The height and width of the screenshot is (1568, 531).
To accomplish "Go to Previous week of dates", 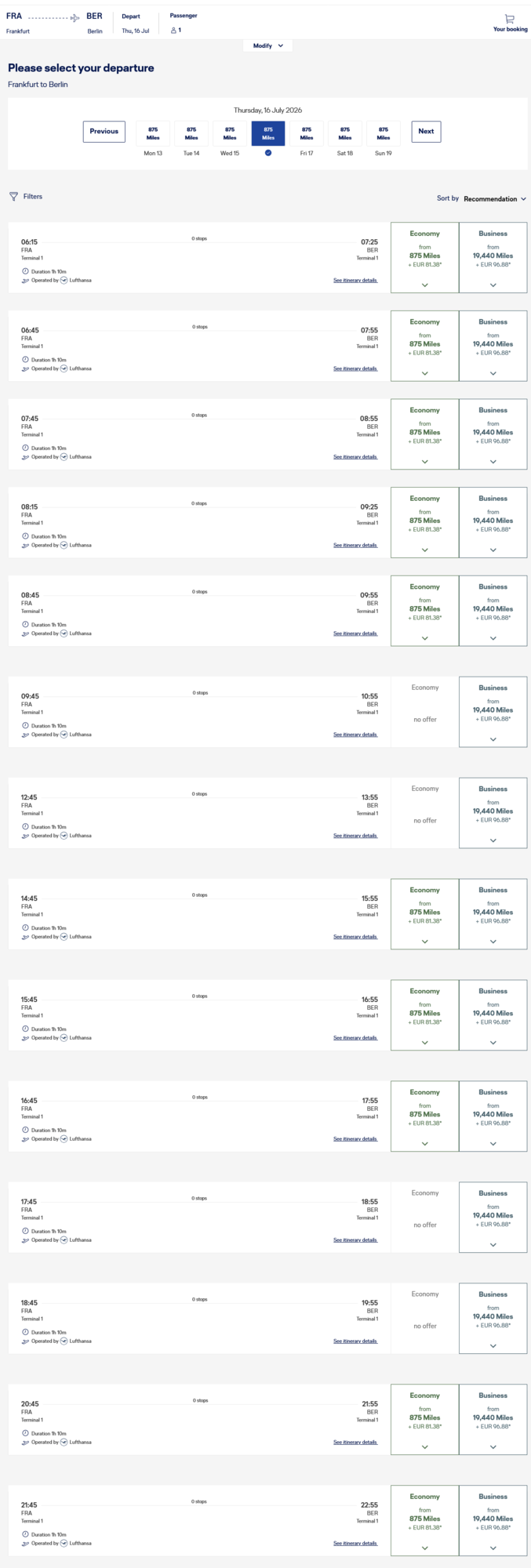I will tap(104, 132).
